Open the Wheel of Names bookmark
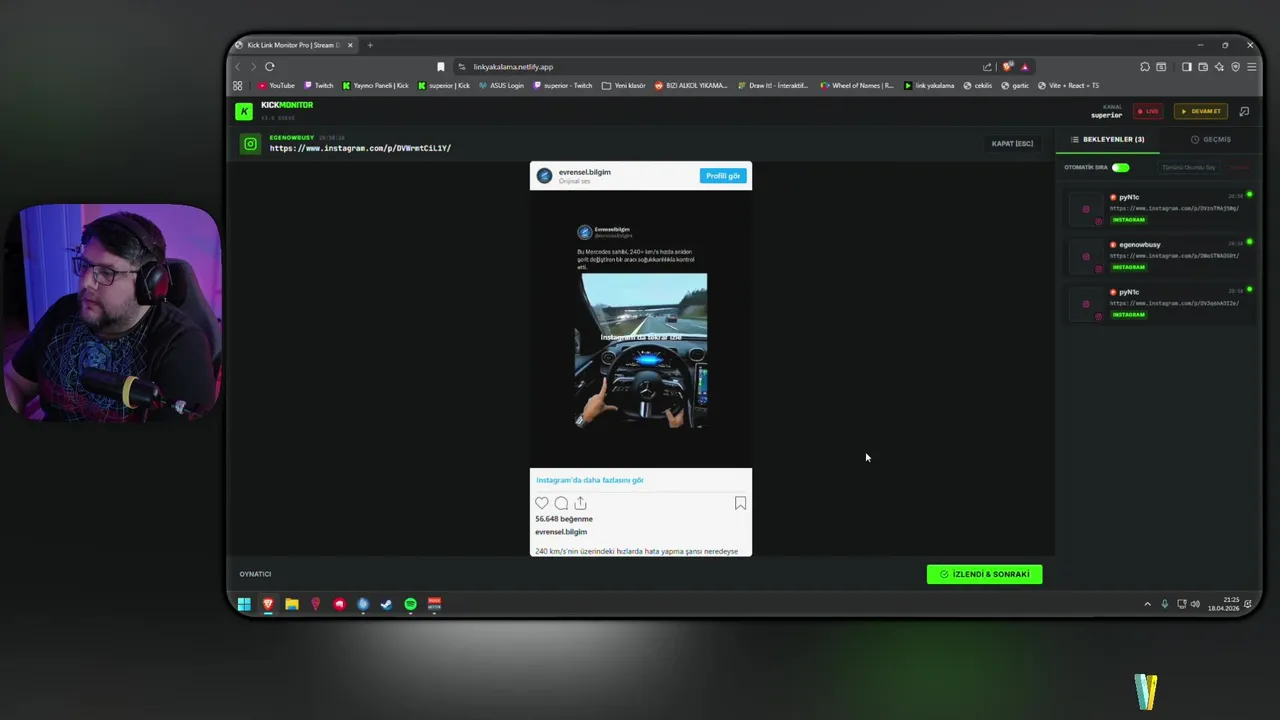 point(857,85)
